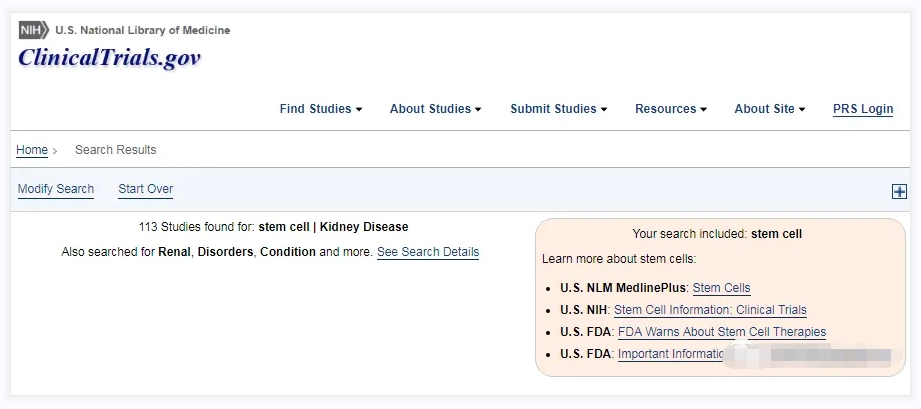Open the Find Studies dropdown menu
Viewport: 921px width, 409px height.
[x=320, y=109]
